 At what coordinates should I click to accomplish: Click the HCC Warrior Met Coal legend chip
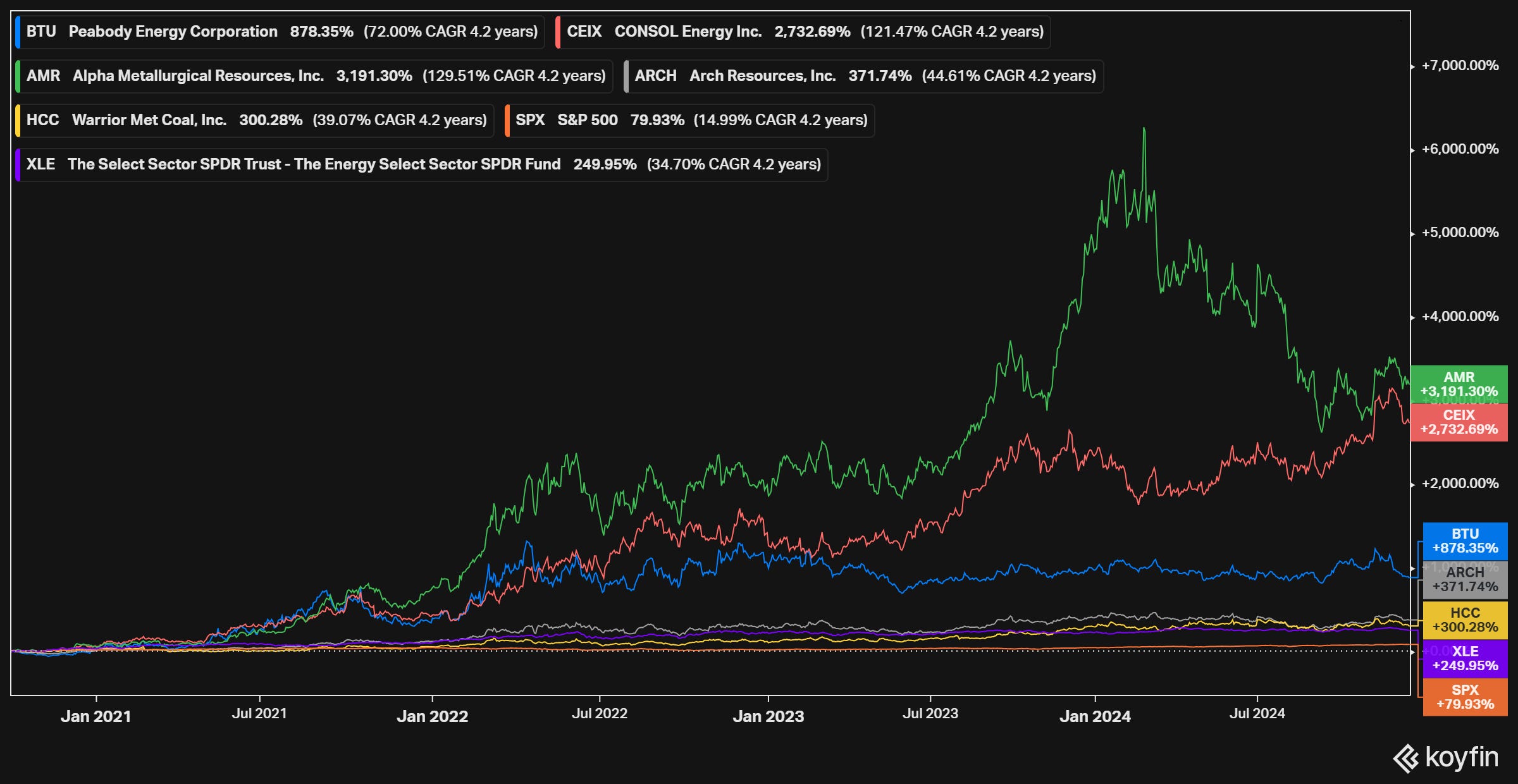254,120
